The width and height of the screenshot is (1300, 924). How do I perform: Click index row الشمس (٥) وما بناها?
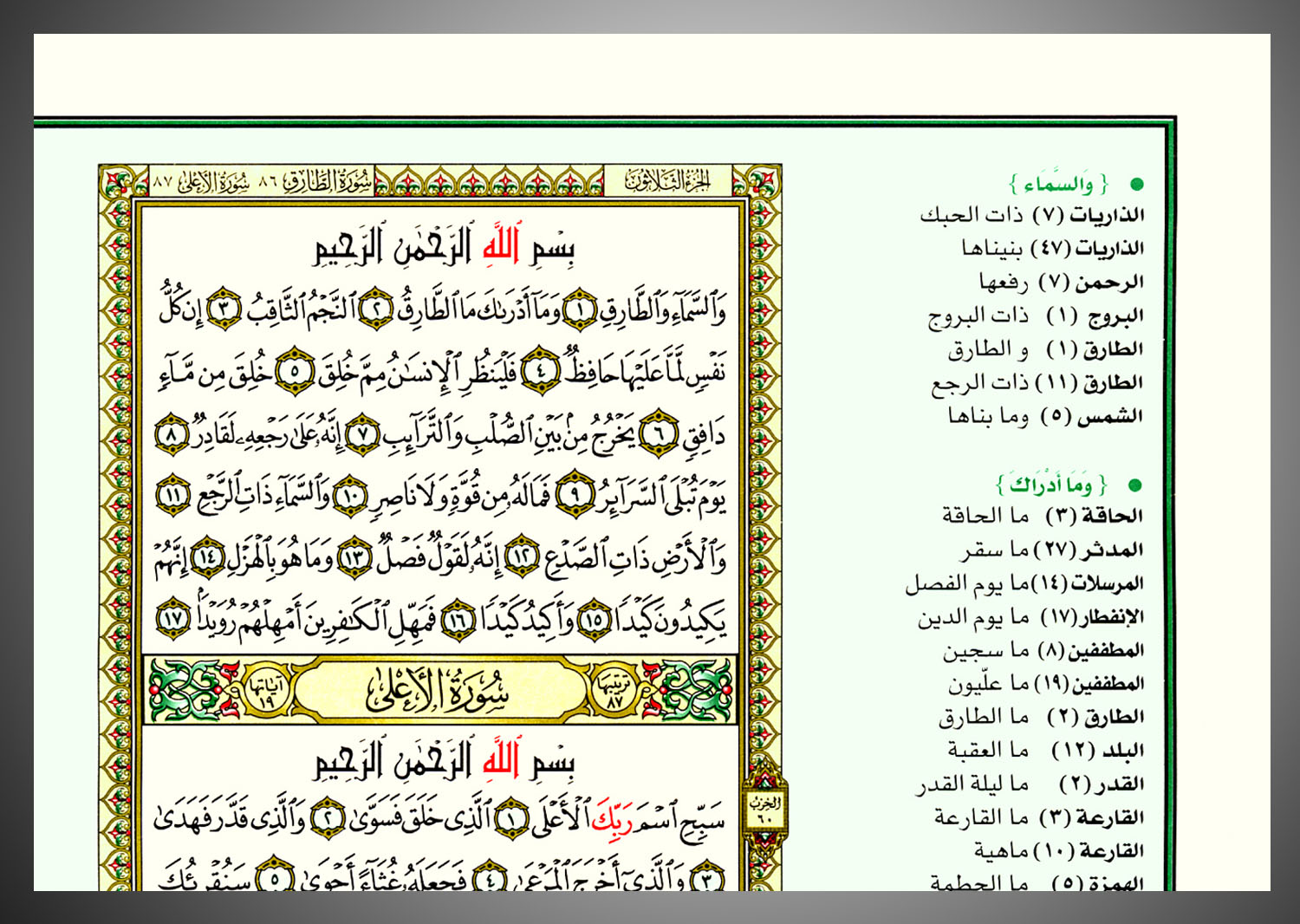tap(1045, 417)
